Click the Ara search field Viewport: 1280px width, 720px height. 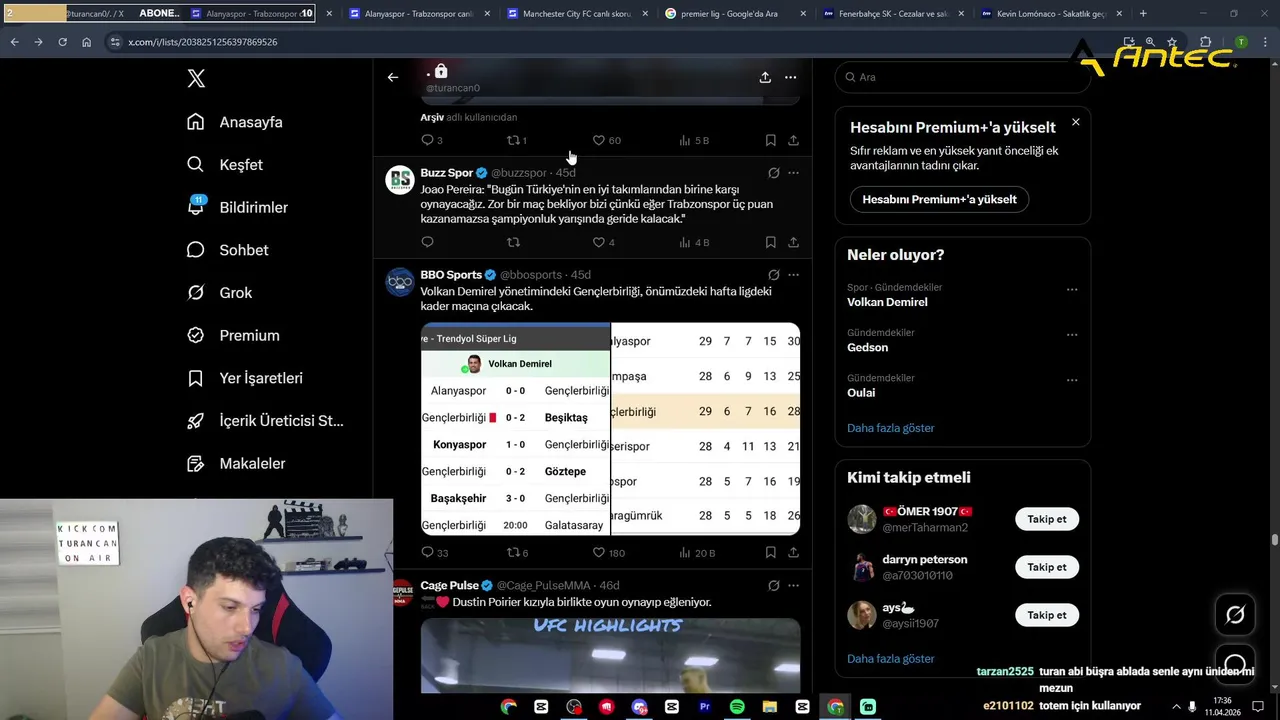click(x=962, y=77)
